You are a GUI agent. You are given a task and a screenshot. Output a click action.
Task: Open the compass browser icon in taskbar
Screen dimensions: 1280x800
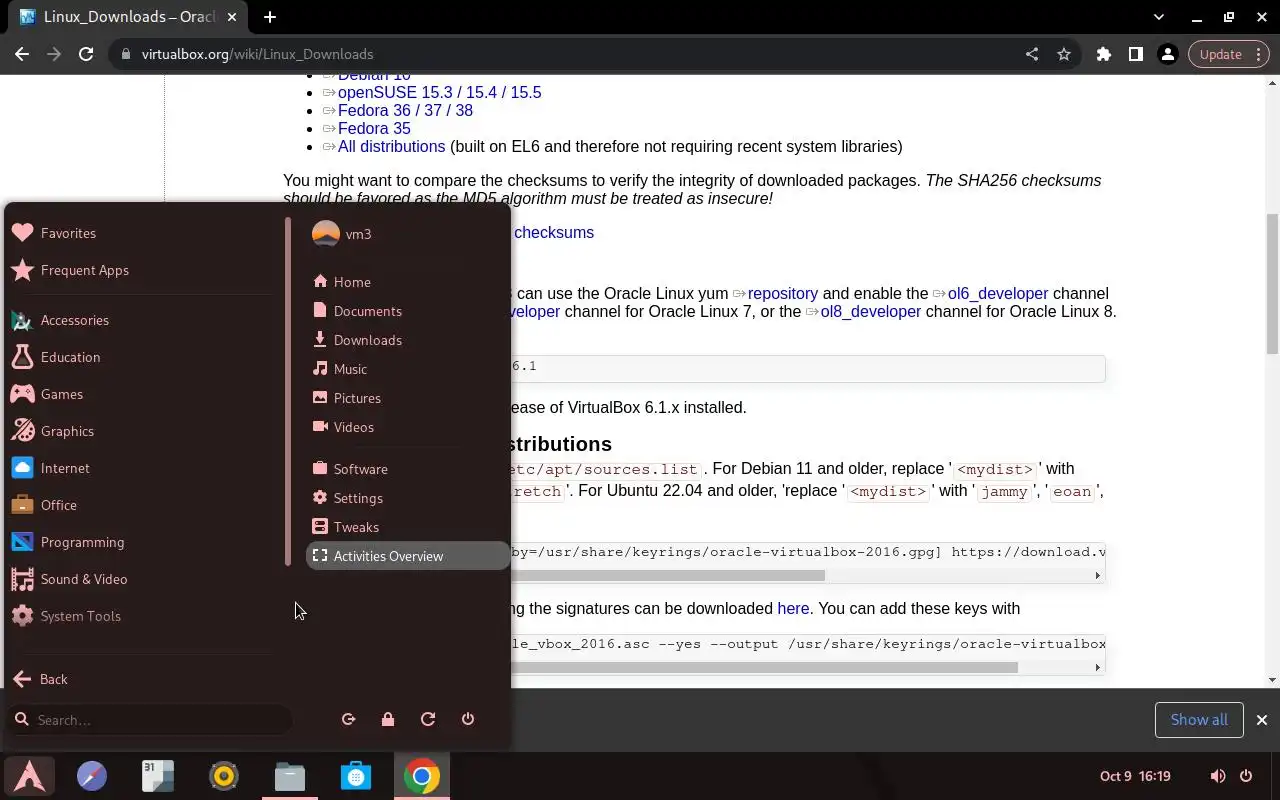92,776
